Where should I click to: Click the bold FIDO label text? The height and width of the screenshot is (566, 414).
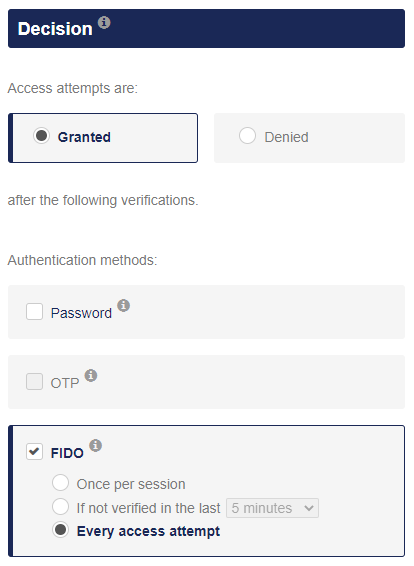67,453
